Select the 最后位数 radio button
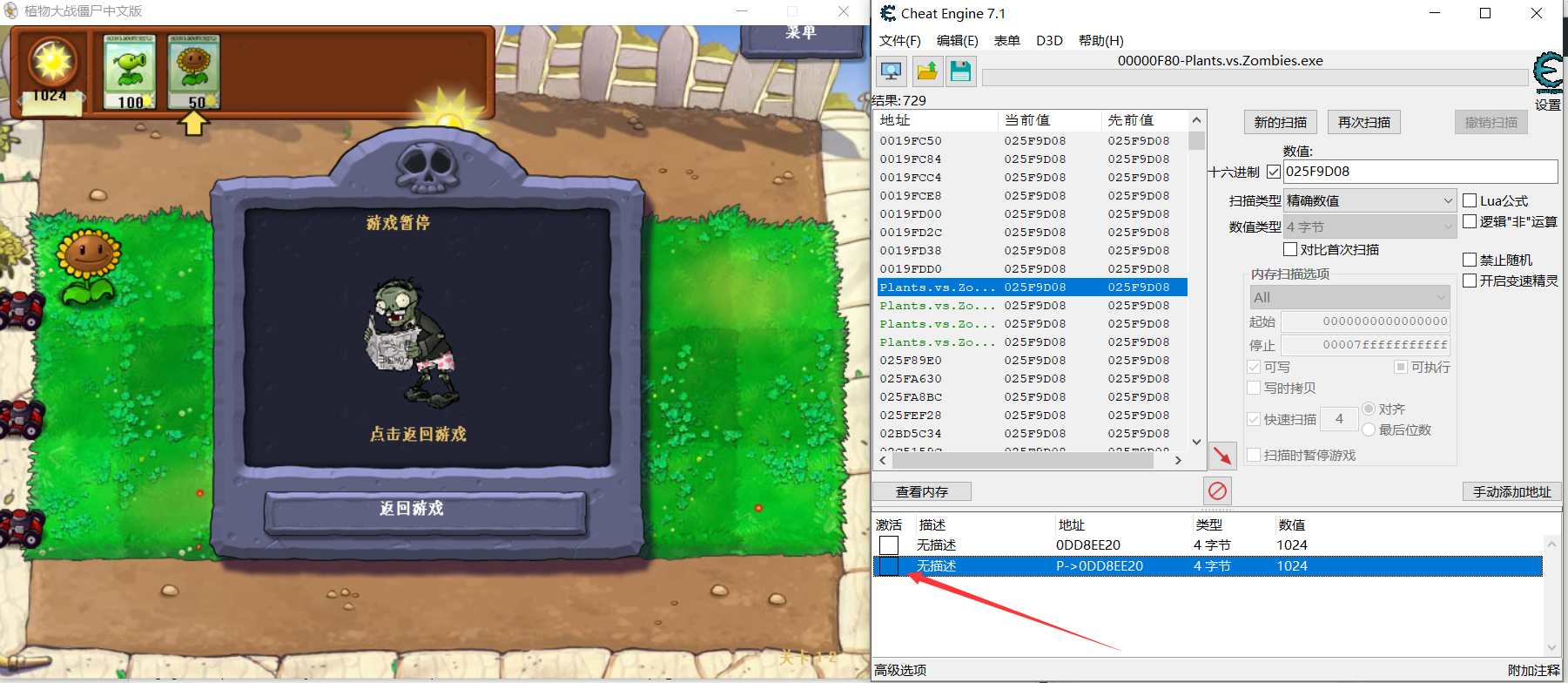The width and height of the screenshot is (1568, 683). tap(1369, 429)
